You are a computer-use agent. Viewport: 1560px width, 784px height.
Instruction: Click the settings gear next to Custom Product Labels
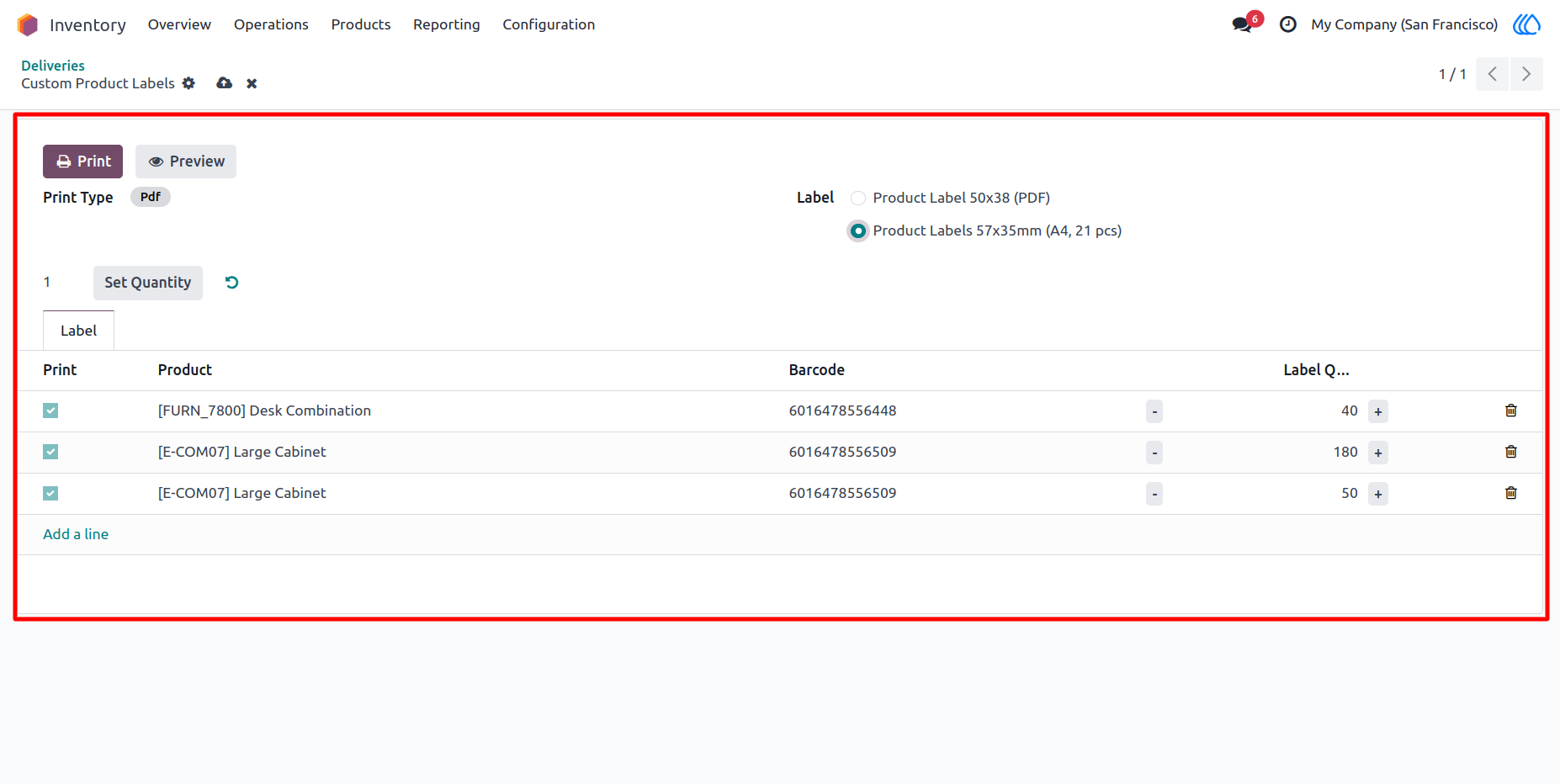188,83
